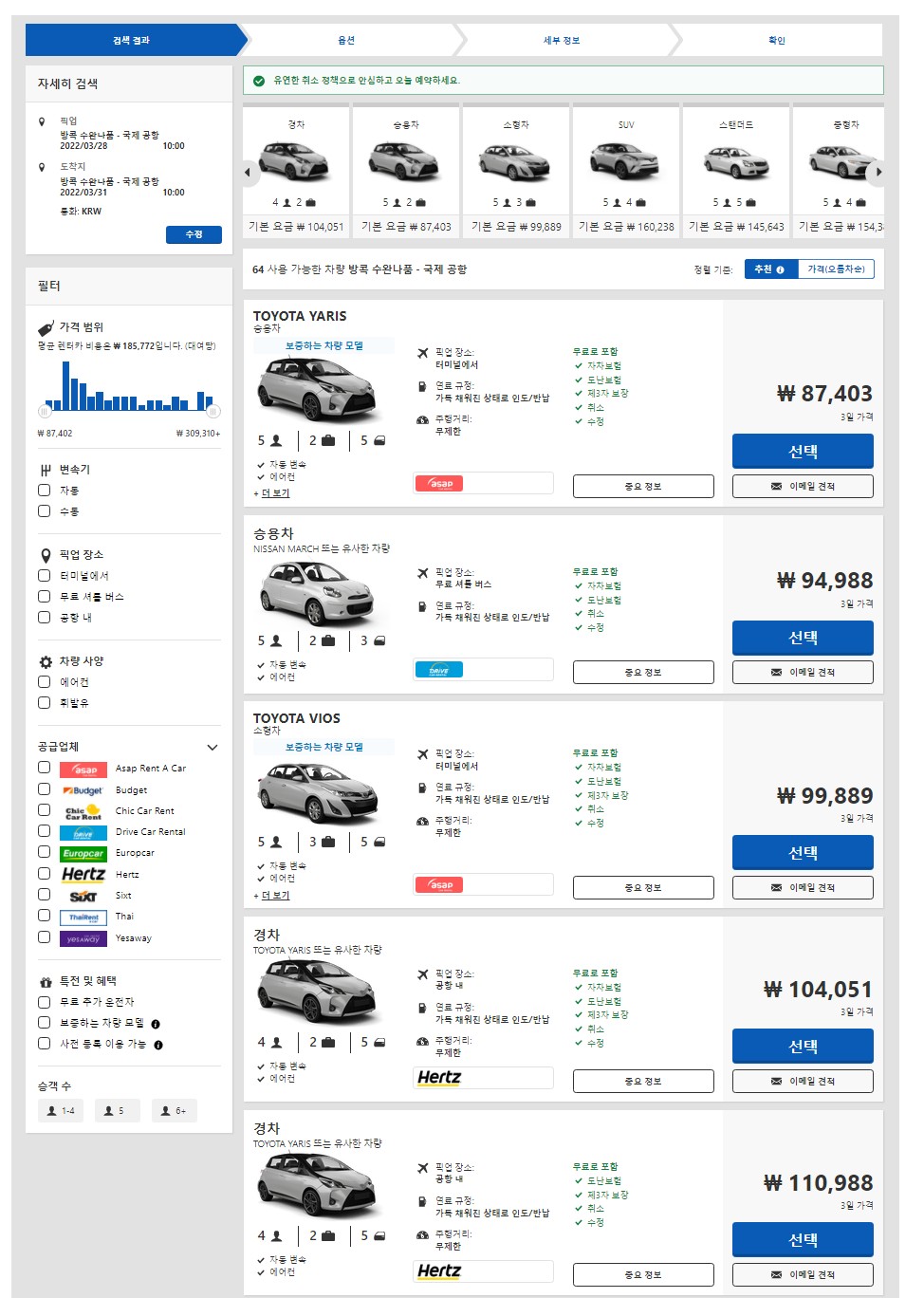Click asap logo on Toyota Yaris card

pyautogui.click(x=439, y=484)
